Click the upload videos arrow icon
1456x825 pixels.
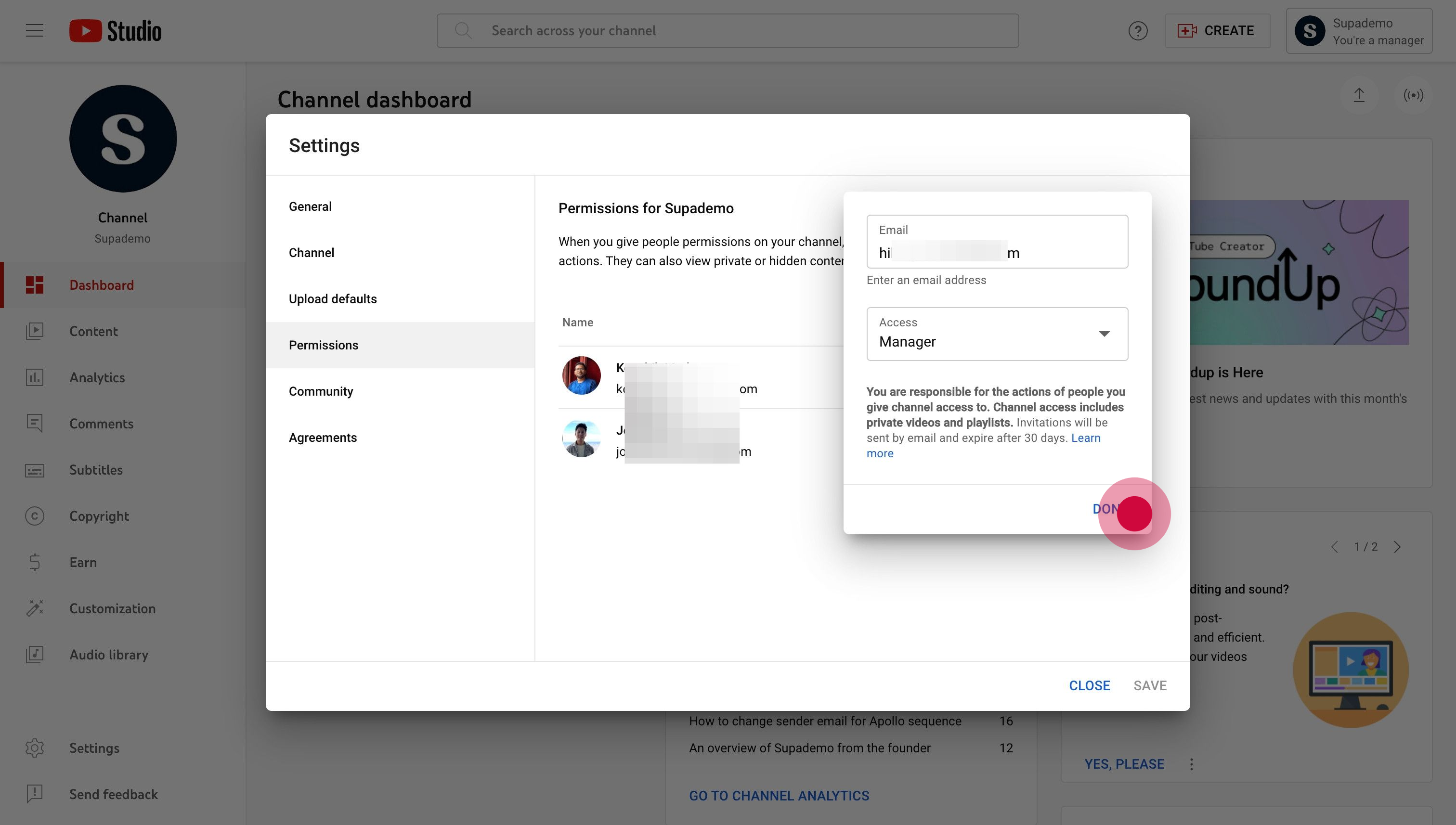pyautogui.click(x=1359, y=95)
